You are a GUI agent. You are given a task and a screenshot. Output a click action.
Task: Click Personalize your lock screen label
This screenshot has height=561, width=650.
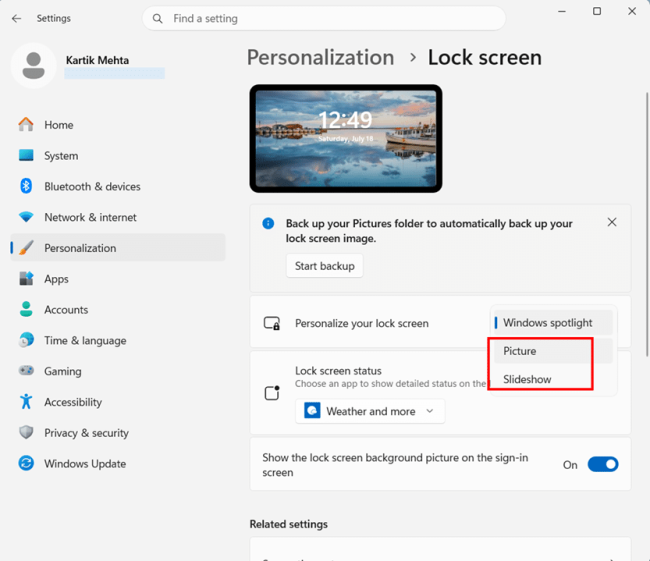[362, 323]
